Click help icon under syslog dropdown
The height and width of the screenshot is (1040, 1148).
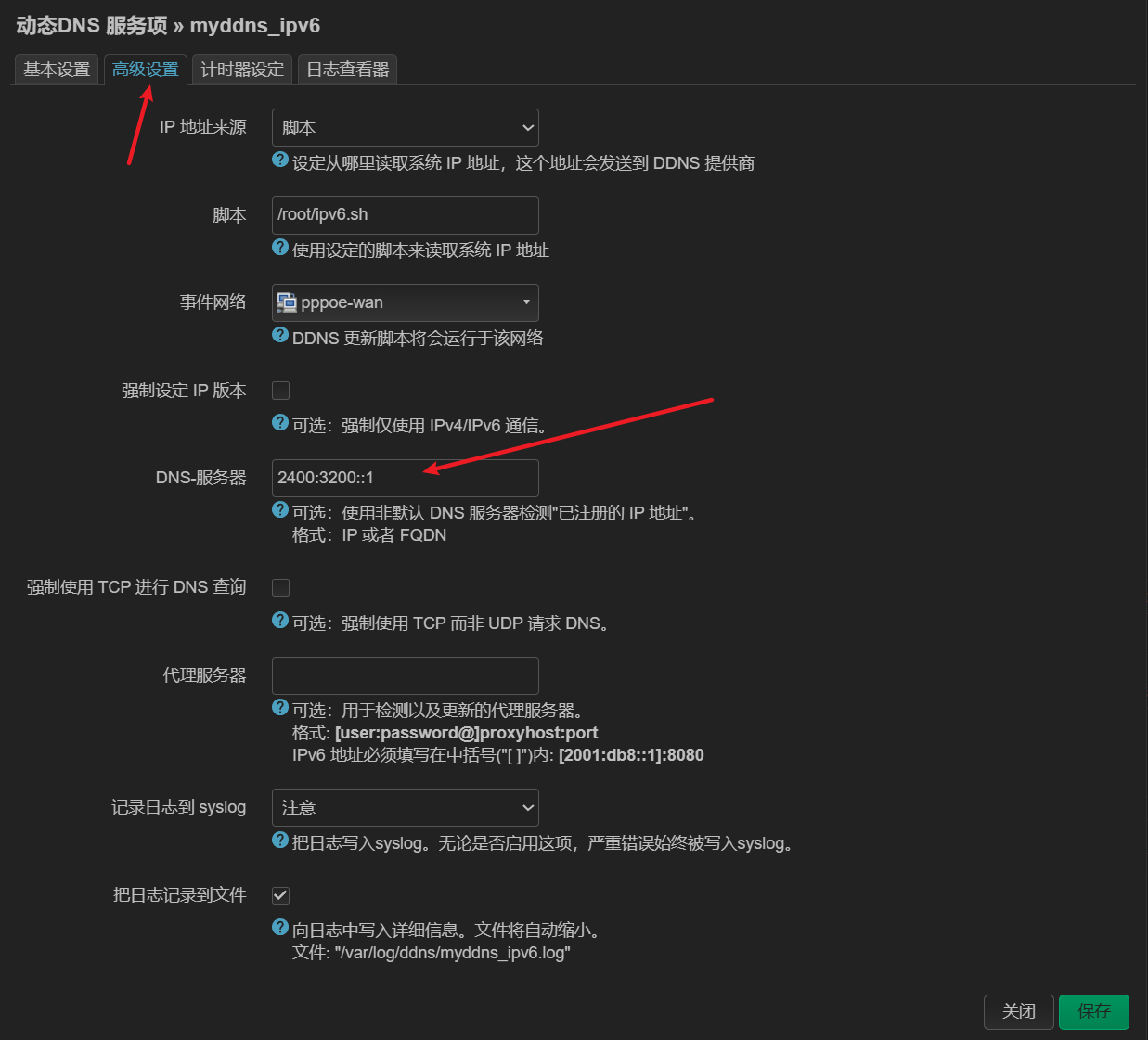(x=280, y=840)
